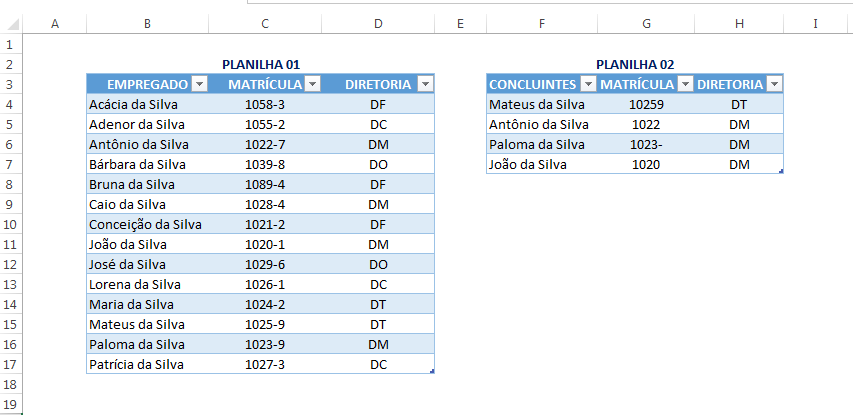Select matrícula cell 10259

click(x=646, y=104)
